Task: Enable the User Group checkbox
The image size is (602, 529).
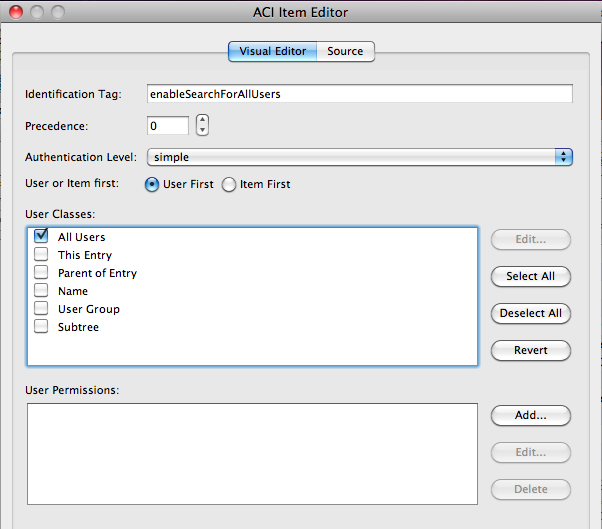Action: click(x=41, y=309)
